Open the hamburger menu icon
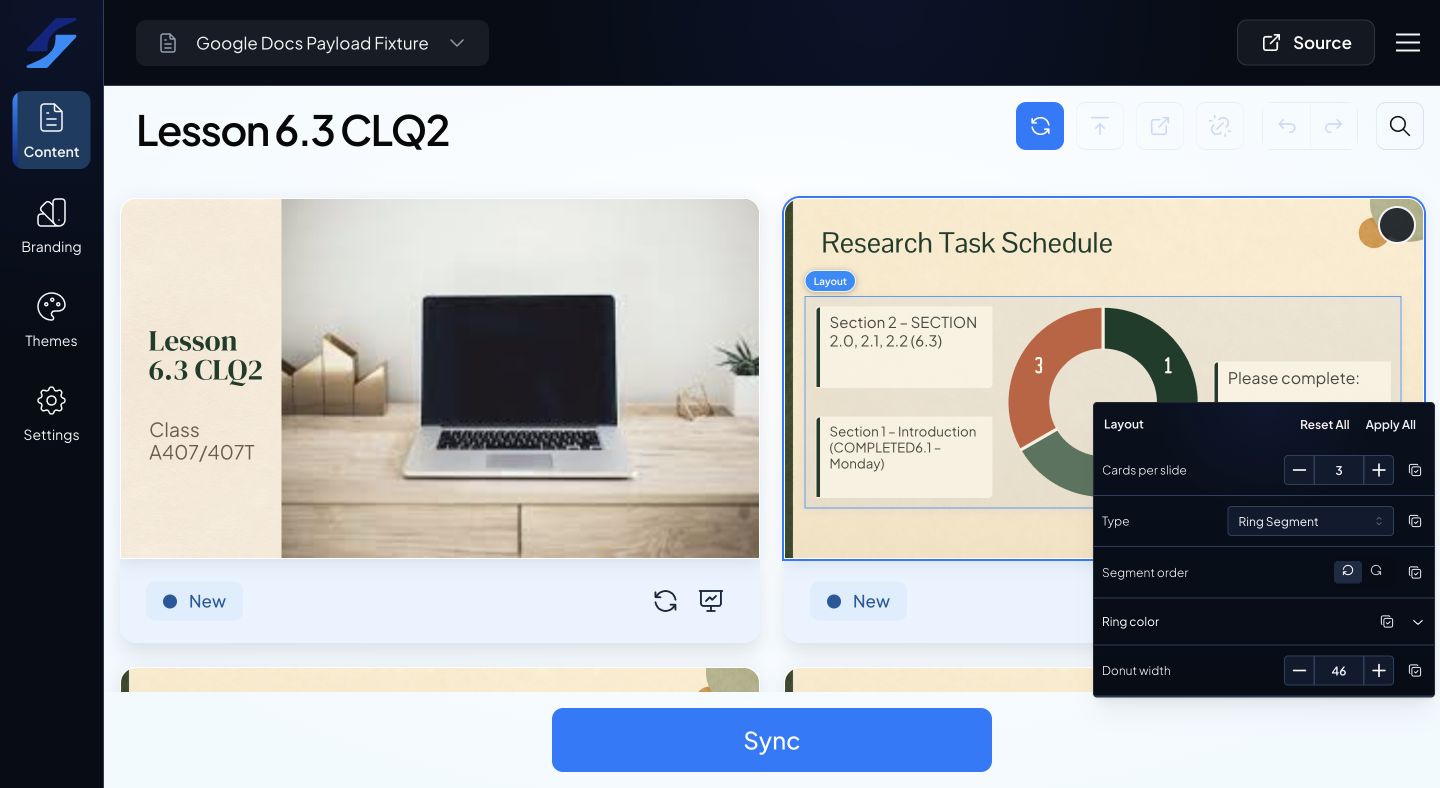The height and width of the screenshot is (788, 1440). click(1408, 43)
